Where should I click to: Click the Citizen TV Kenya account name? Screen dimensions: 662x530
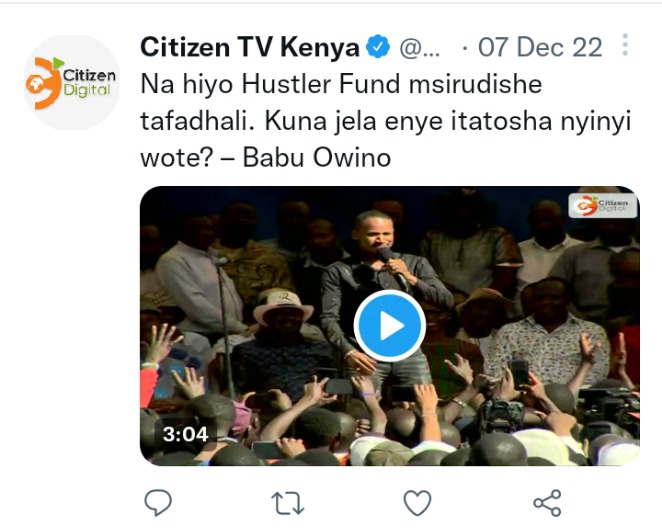(x=250, y=47)
